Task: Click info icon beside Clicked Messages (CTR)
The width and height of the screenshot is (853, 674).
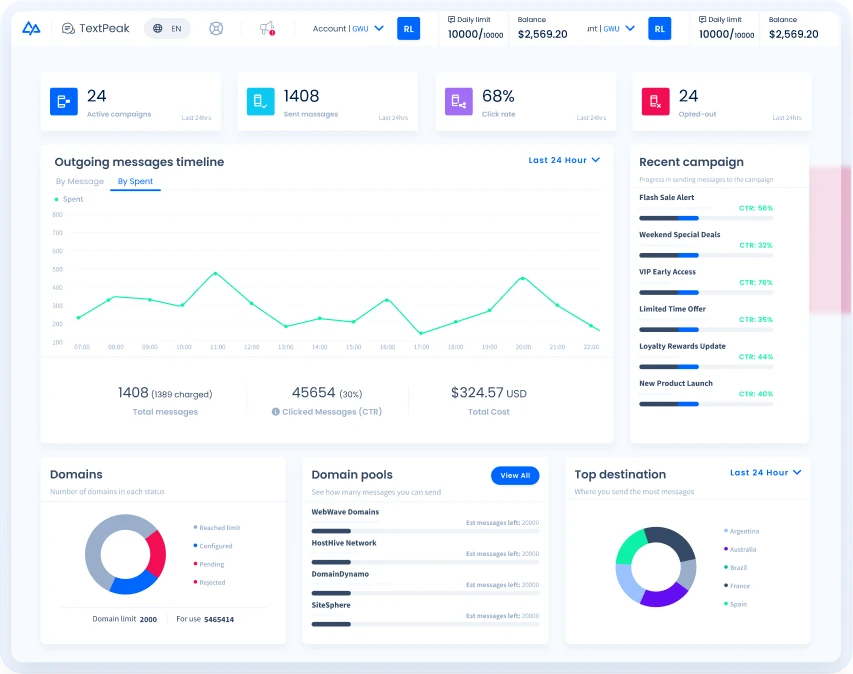Action: click(x=276, y=411)
